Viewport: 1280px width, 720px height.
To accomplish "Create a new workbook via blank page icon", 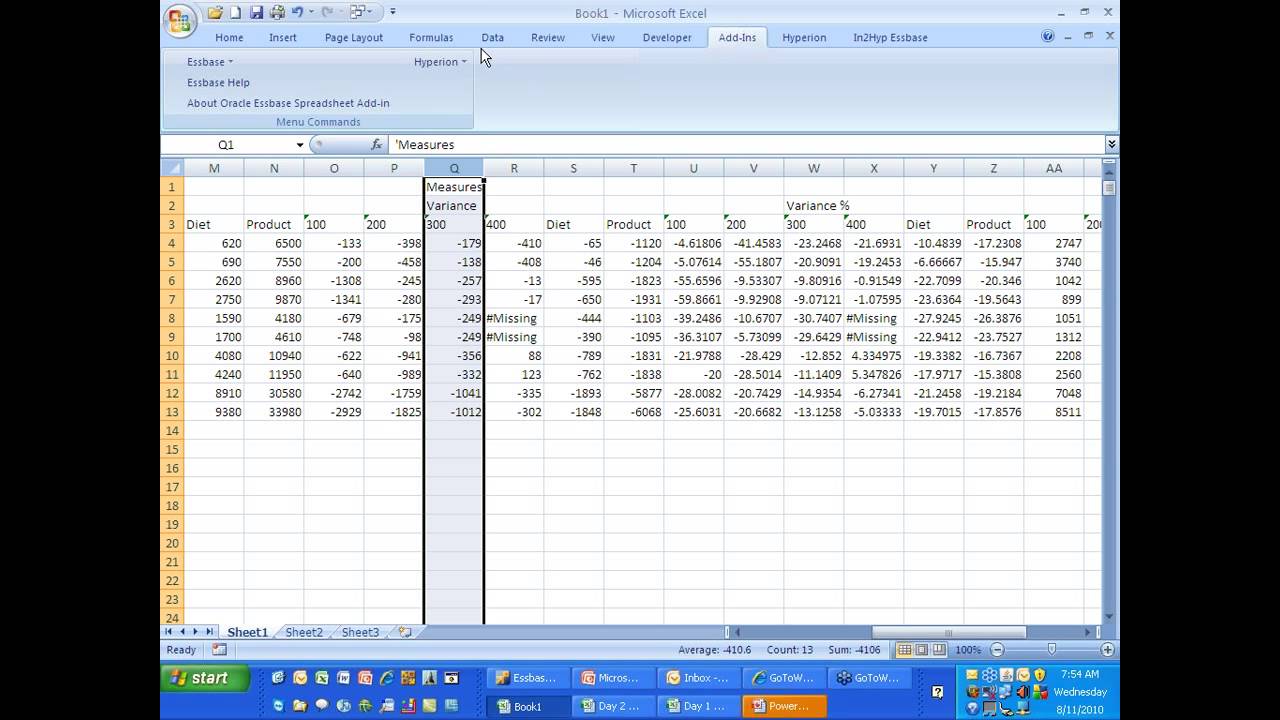I will click(236, 13).
